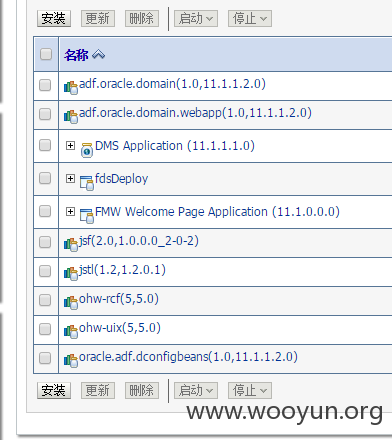
Task: Check the jsf(2.0,1.0.0.0_2-0-2) checkbox
Action: tap(45, 242)
